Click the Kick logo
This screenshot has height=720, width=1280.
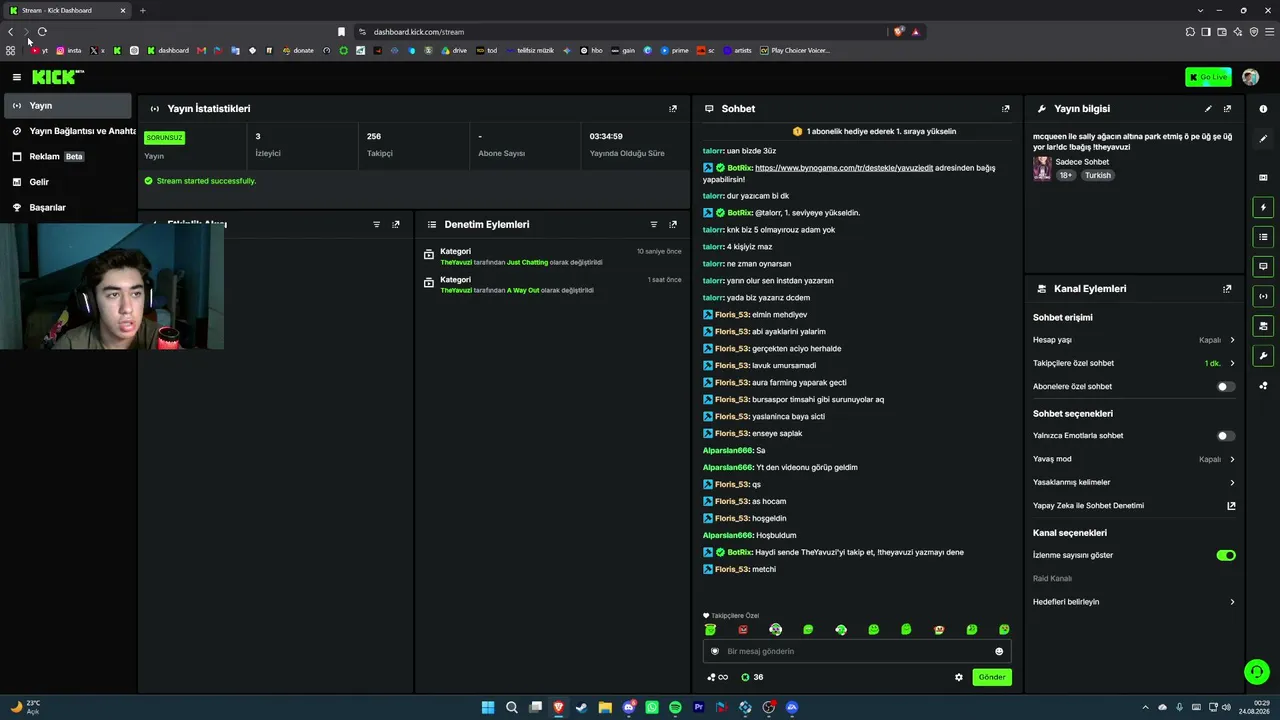click(x=58, y=77)
